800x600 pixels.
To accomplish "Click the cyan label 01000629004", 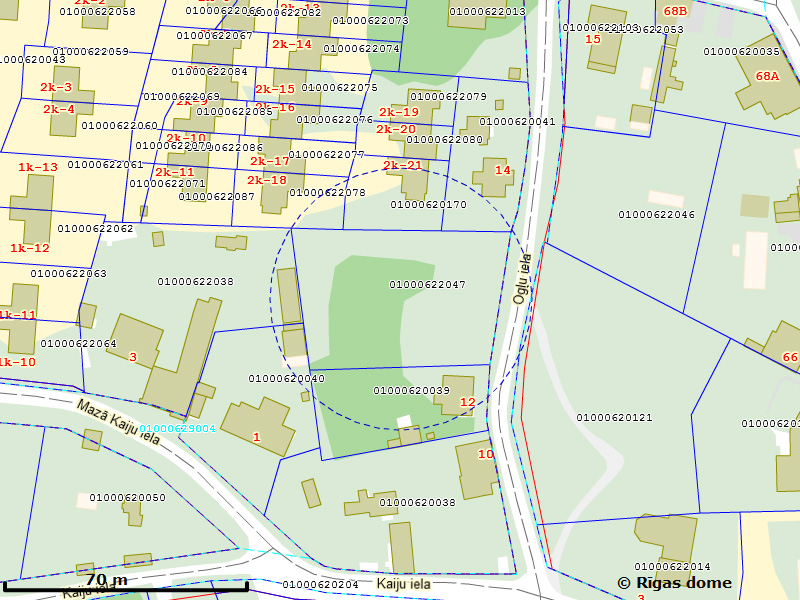I will (x=177, y=428).
